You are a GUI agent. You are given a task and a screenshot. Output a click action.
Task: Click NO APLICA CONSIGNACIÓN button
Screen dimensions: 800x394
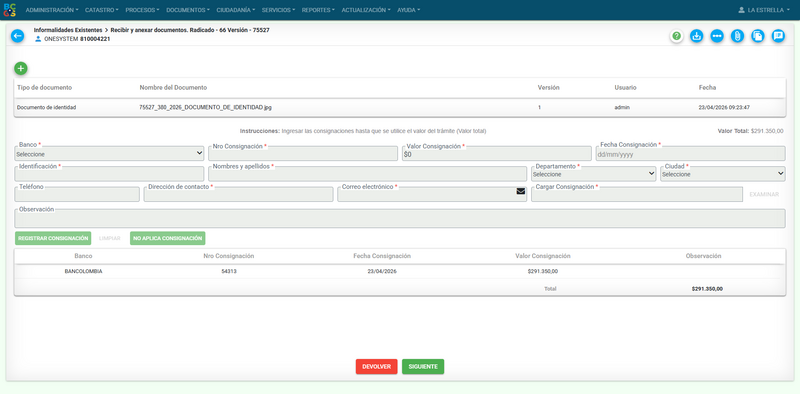pos(168,238)
